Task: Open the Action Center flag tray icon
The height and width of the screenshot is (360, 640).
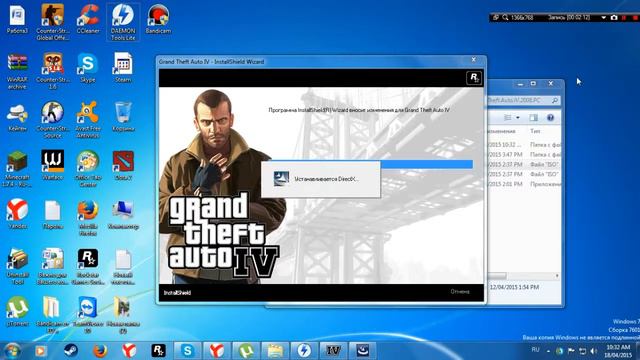Action: [x=571, y=351]
